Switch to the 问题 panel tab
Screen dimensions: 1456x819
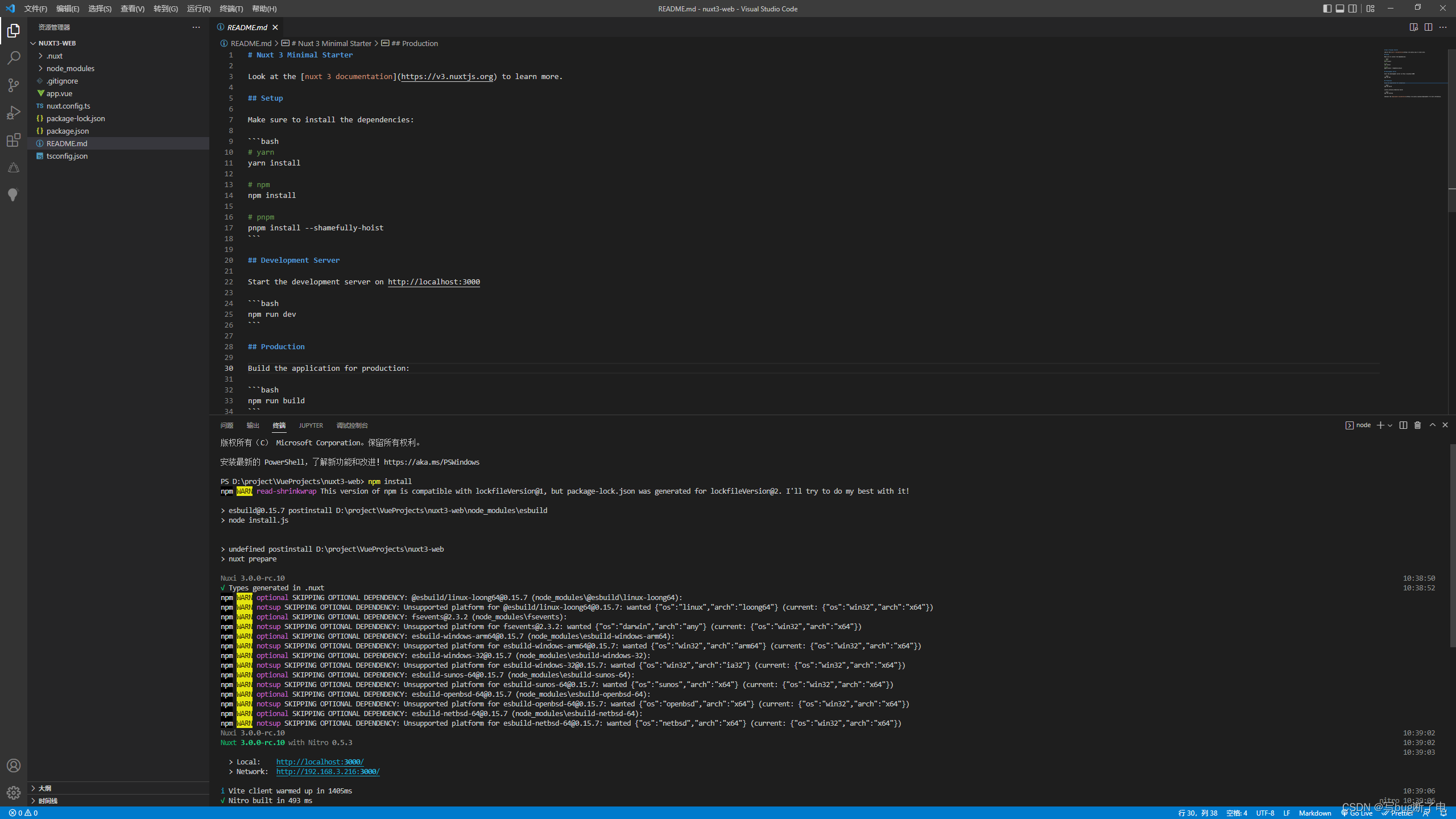pos(227,425)
